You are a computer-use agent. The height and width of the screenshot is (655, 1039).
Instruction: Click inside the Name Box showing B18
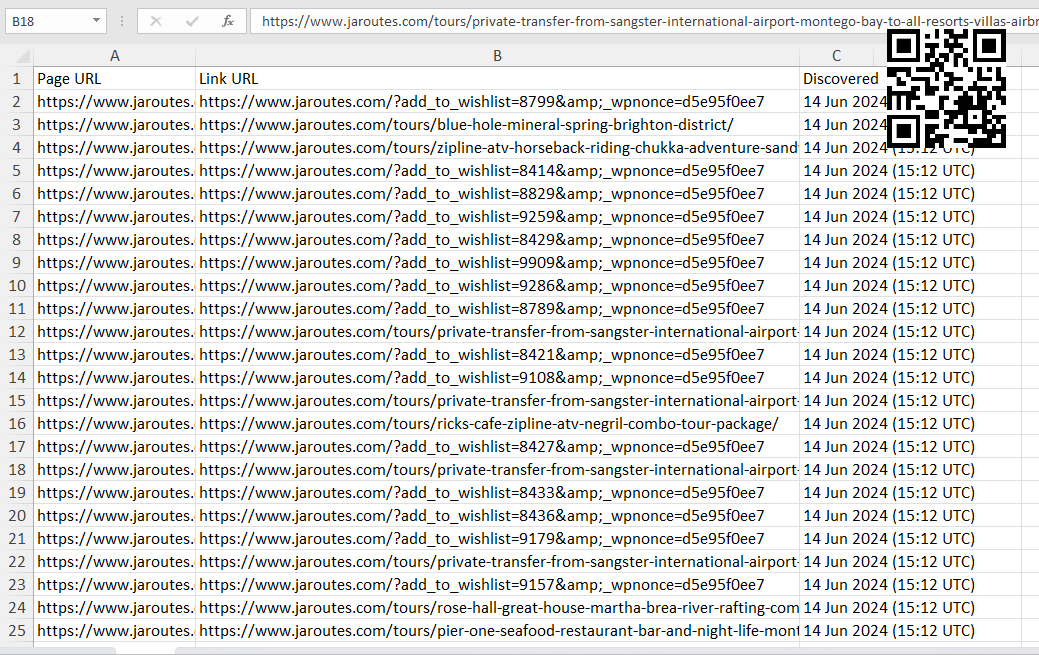point(48,21)
